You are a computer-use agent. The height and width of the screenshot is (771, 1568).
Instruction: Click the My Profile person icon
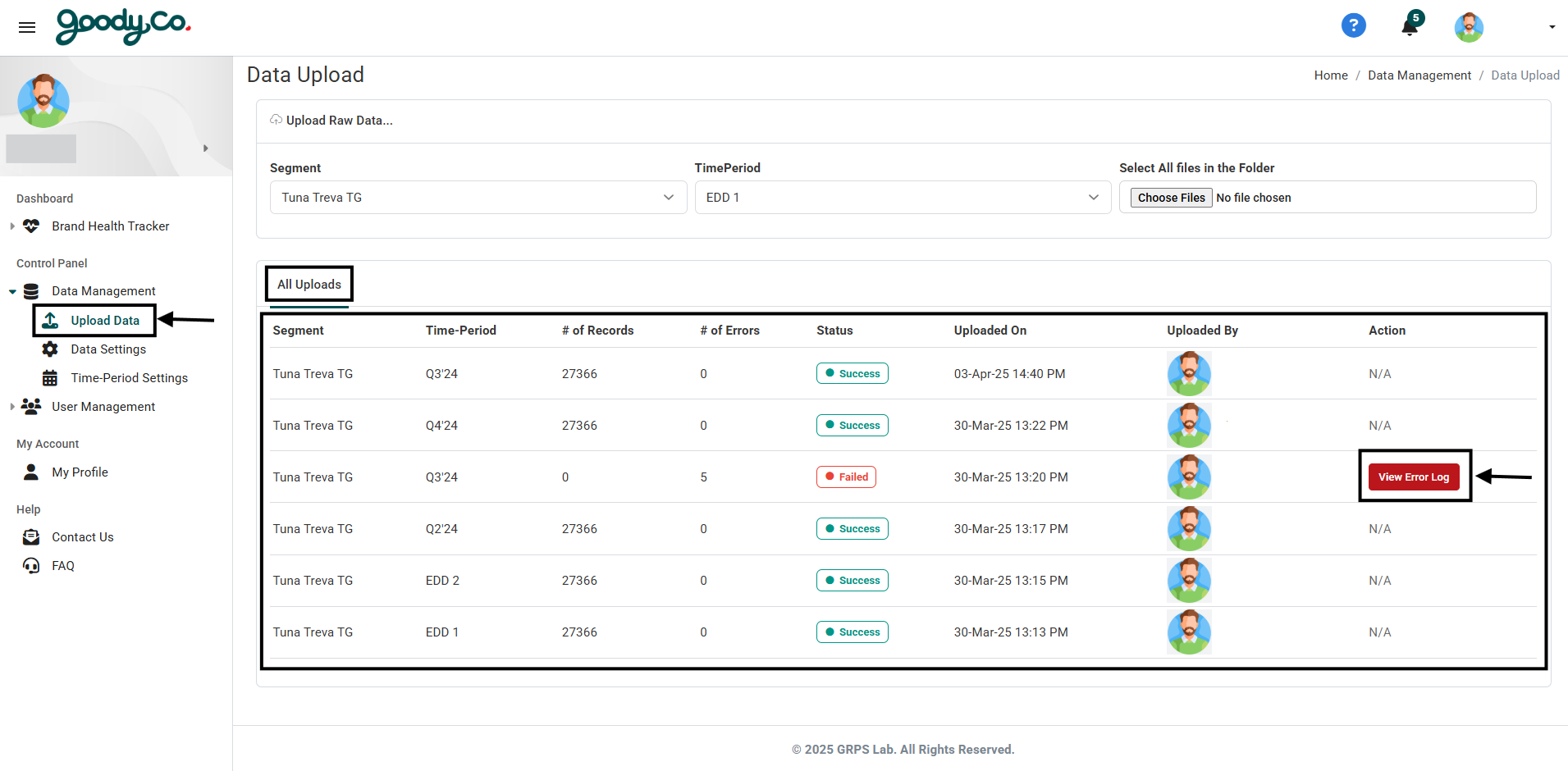pos(31,472)
